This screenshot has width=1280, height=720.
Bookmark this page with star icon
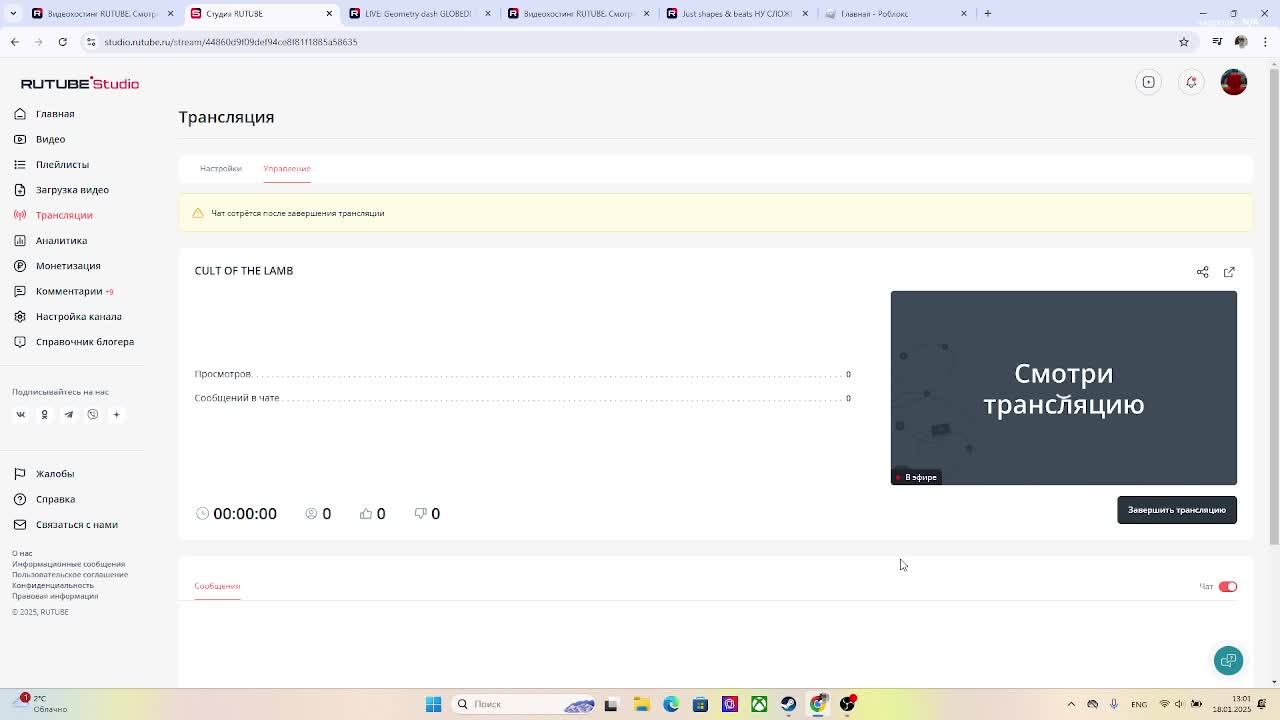1184,42
